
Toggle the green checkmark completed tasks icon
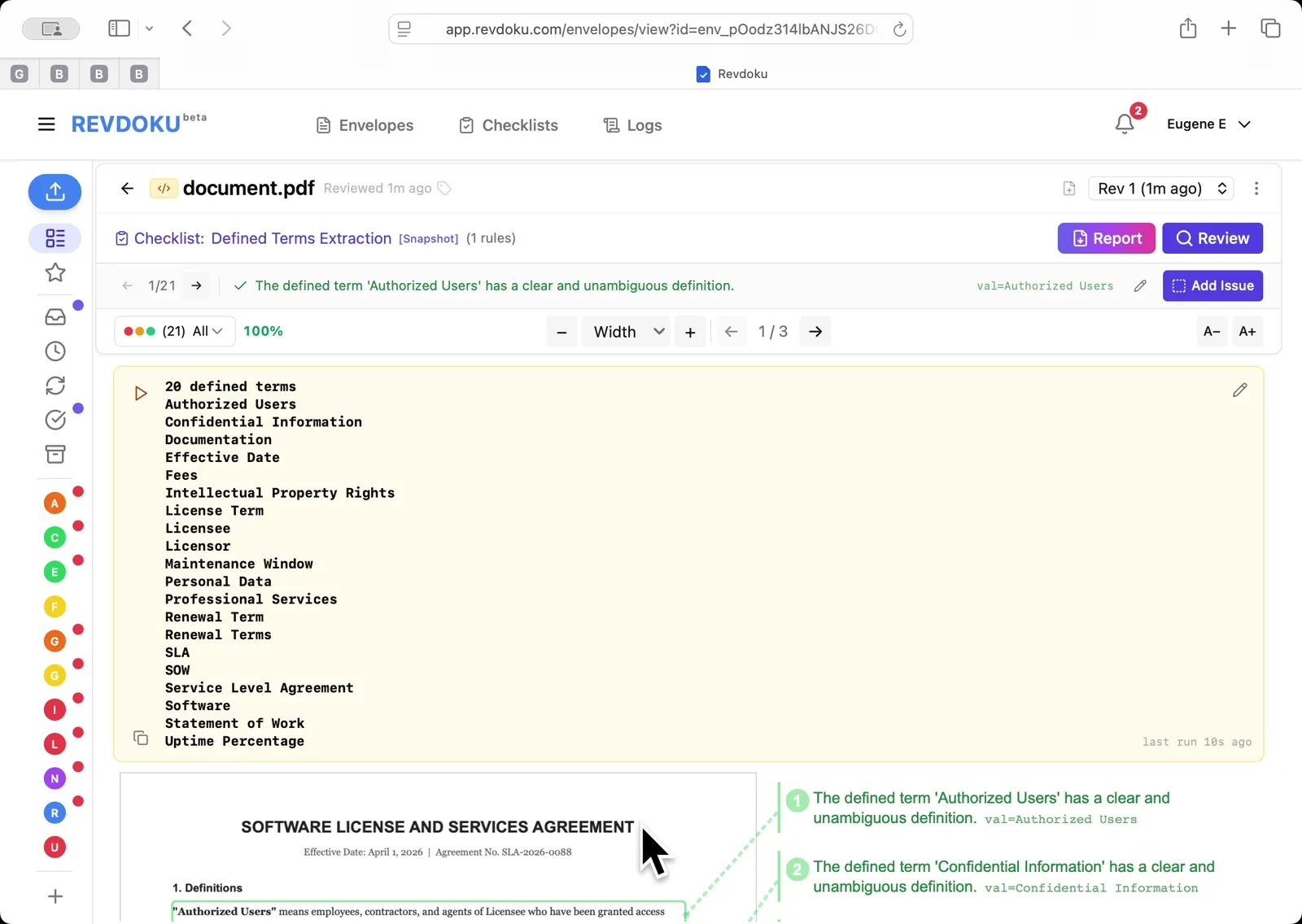[55, 420]
